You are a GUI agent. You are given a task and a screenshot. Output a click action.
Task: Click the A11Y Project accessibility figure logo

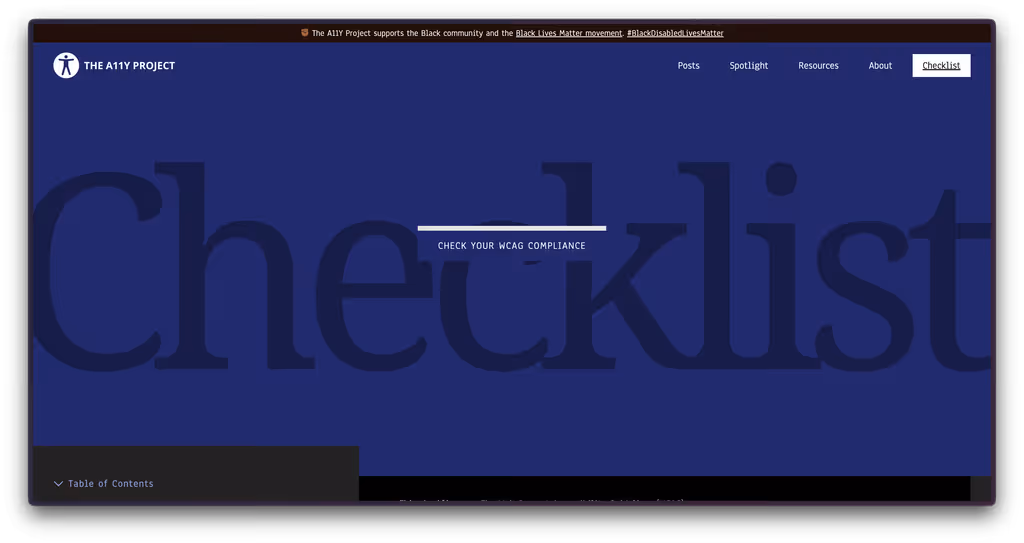pyautogui.click(x=66, y=66)
